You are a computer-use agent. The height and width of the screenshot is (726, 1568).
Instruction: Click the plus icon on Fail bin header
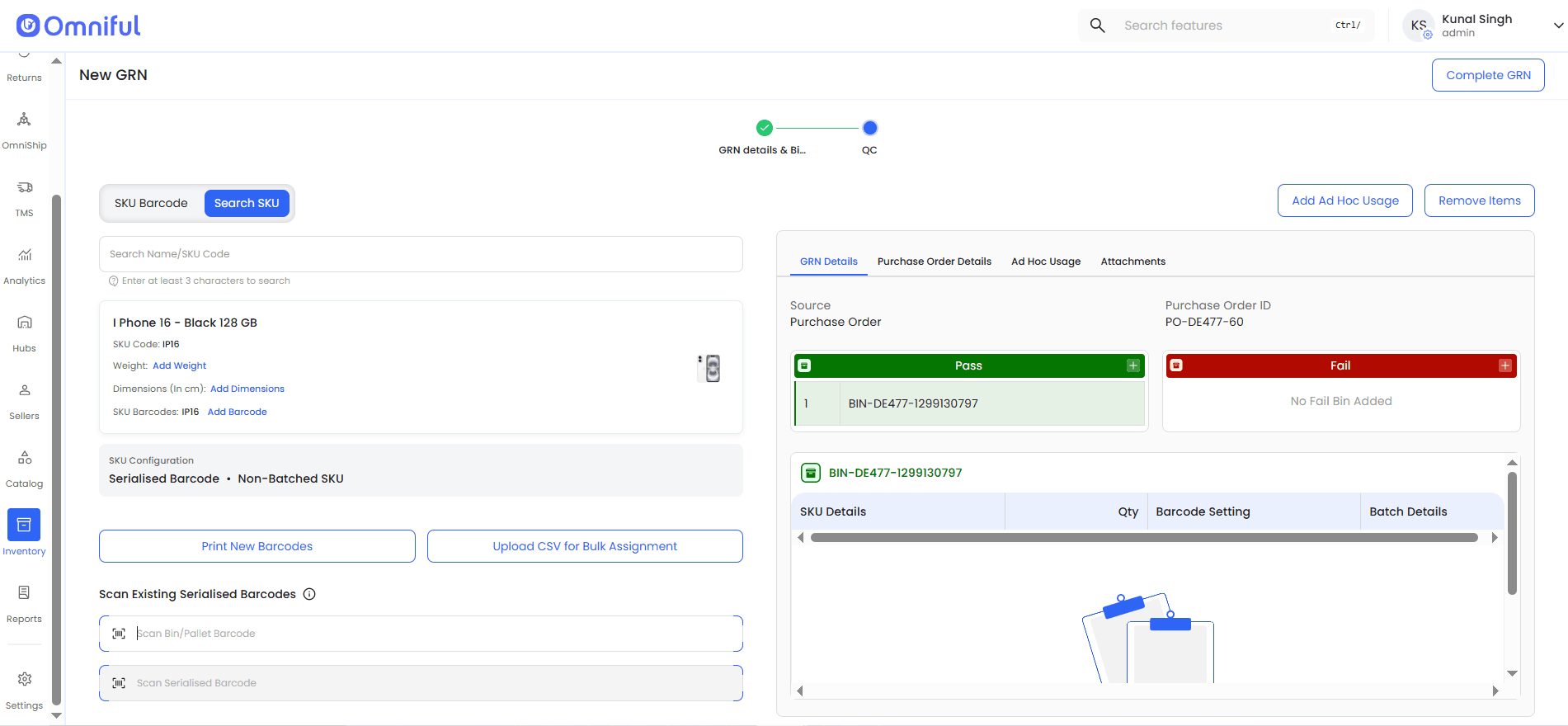(x=1505, y=365)
